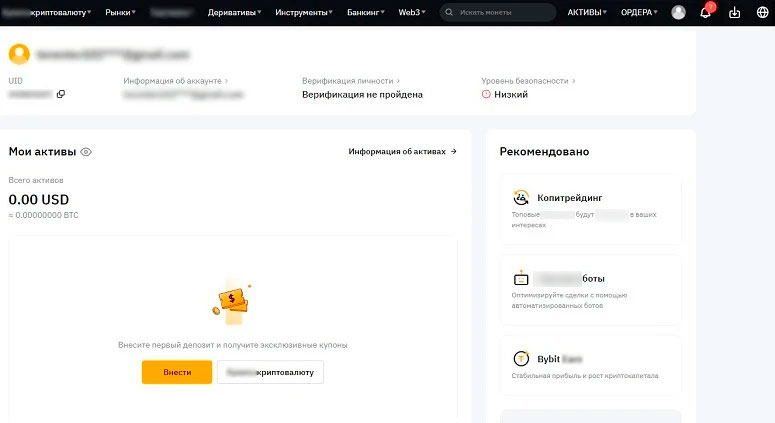The height and width of the screenshot is (423, 775).
Task: Click the Bybit Earn coin icon
Action: pos(521,358)
